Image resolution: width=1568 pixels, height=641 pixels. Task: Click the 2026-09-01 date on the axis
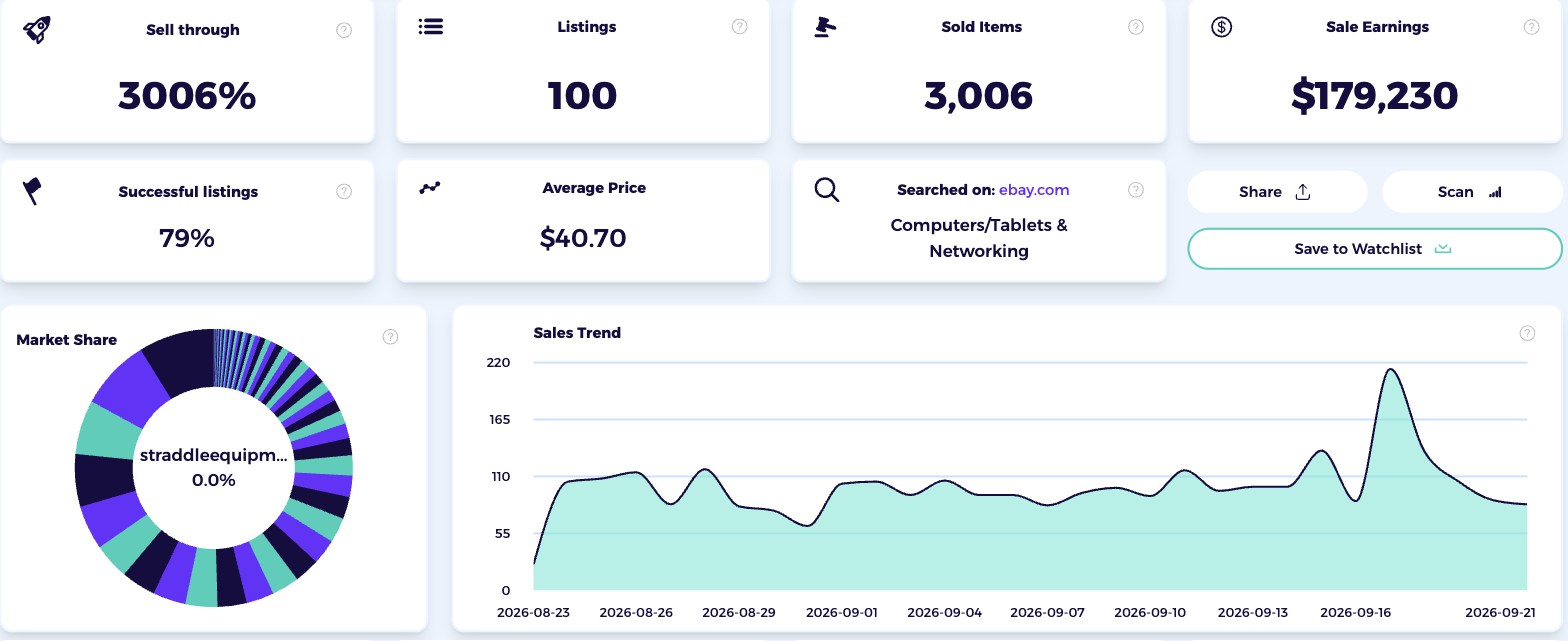point(842,612)
